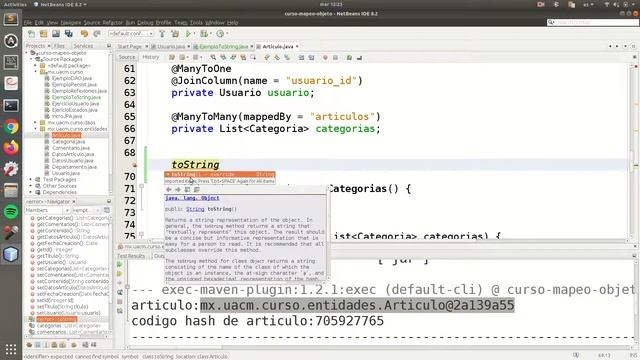Viewport: 640px width, 360px height.
Task: Click the Debug Project toolbar icon
Action: coord(204,34)
